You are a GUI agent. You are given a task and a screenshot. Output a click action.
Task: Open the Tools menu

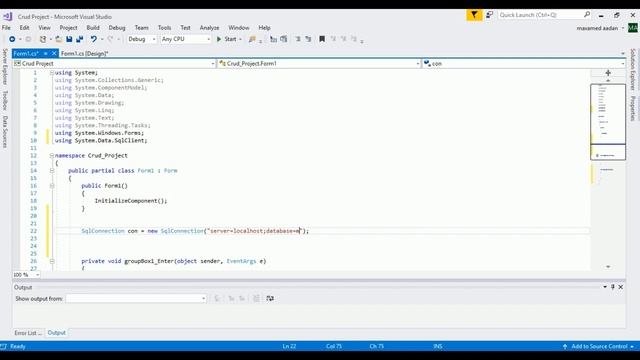(164, 28)
